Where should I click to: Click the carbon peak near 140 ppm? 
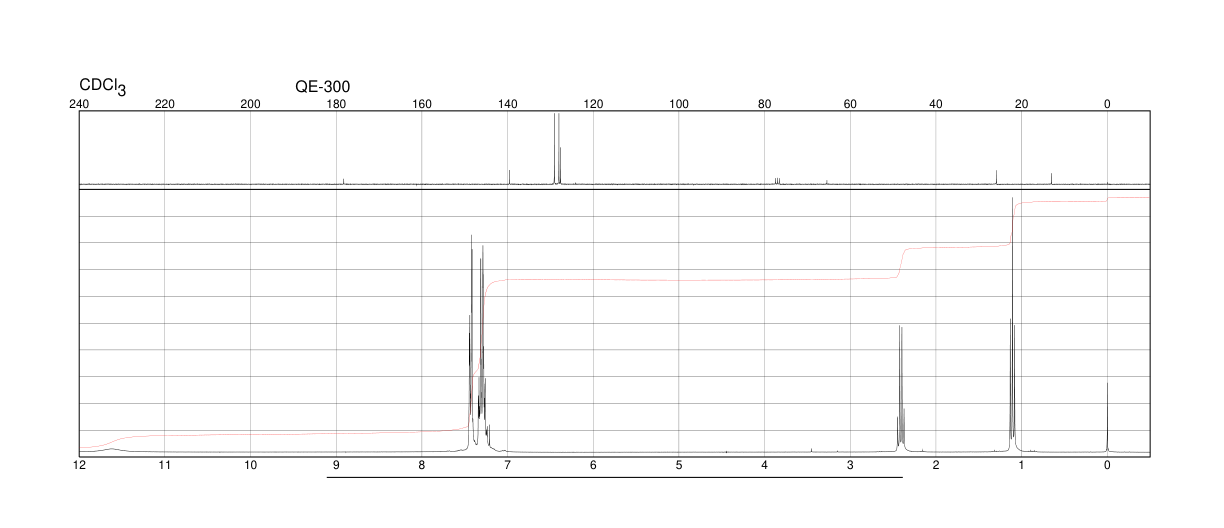click(509, 177)
